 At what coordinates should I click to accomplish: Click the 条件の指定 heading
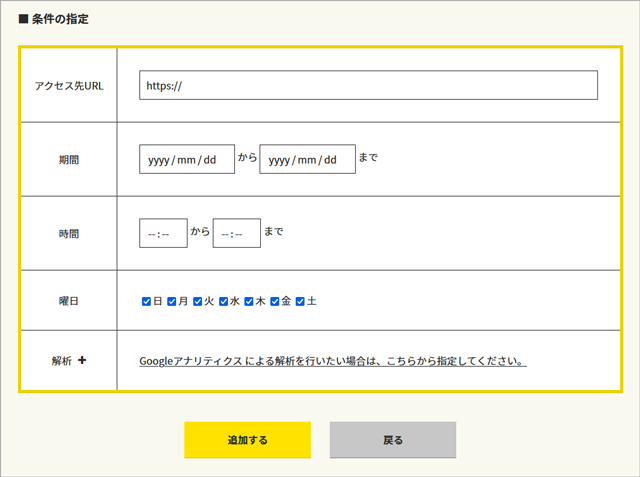pos(53,19)
